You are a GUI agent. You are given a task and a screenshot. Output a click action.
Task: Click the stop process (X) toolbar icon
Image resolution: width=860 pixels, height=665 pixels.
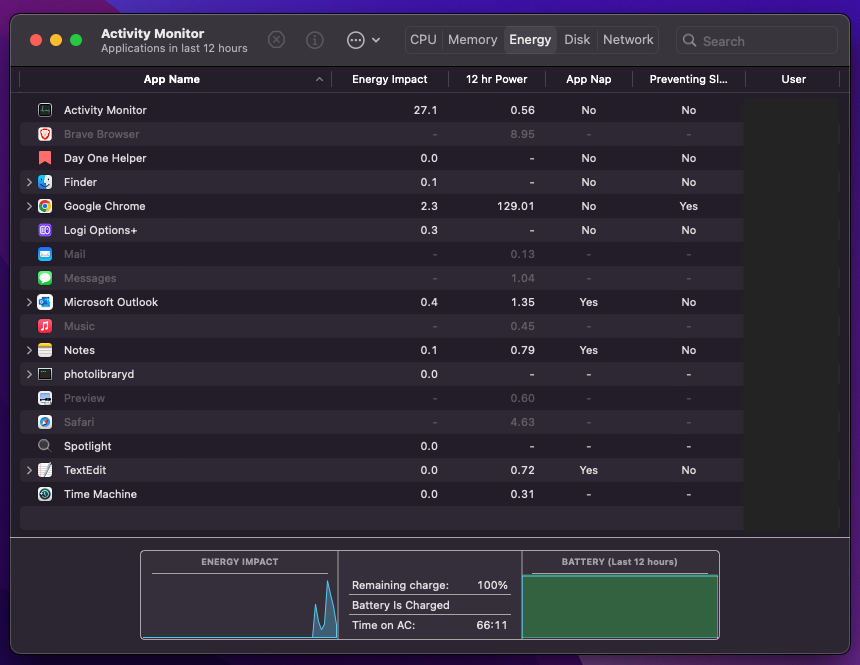pyautogui.click(x=276, y=40)
